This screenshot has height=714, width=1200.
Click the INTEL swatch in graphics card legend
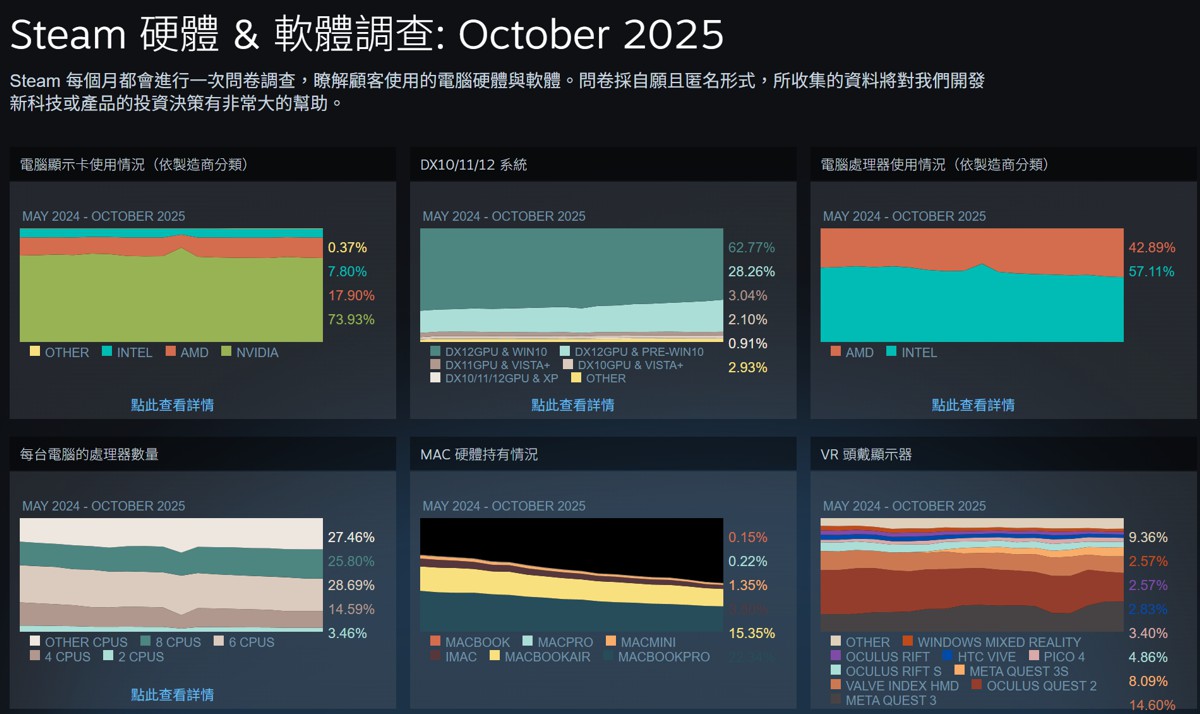point(106,352)
